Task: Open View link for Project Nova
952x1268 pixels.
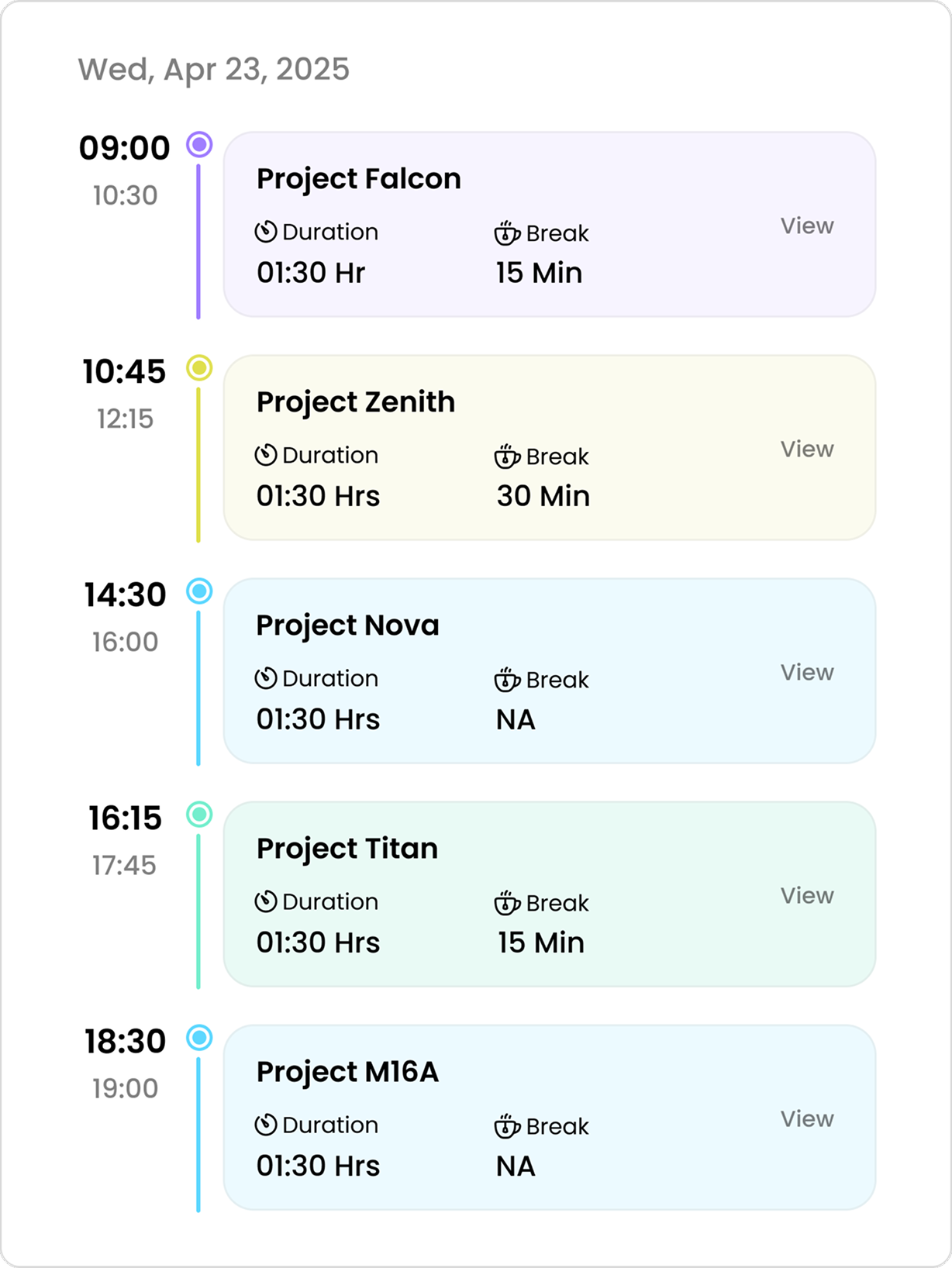Action: 807,672
